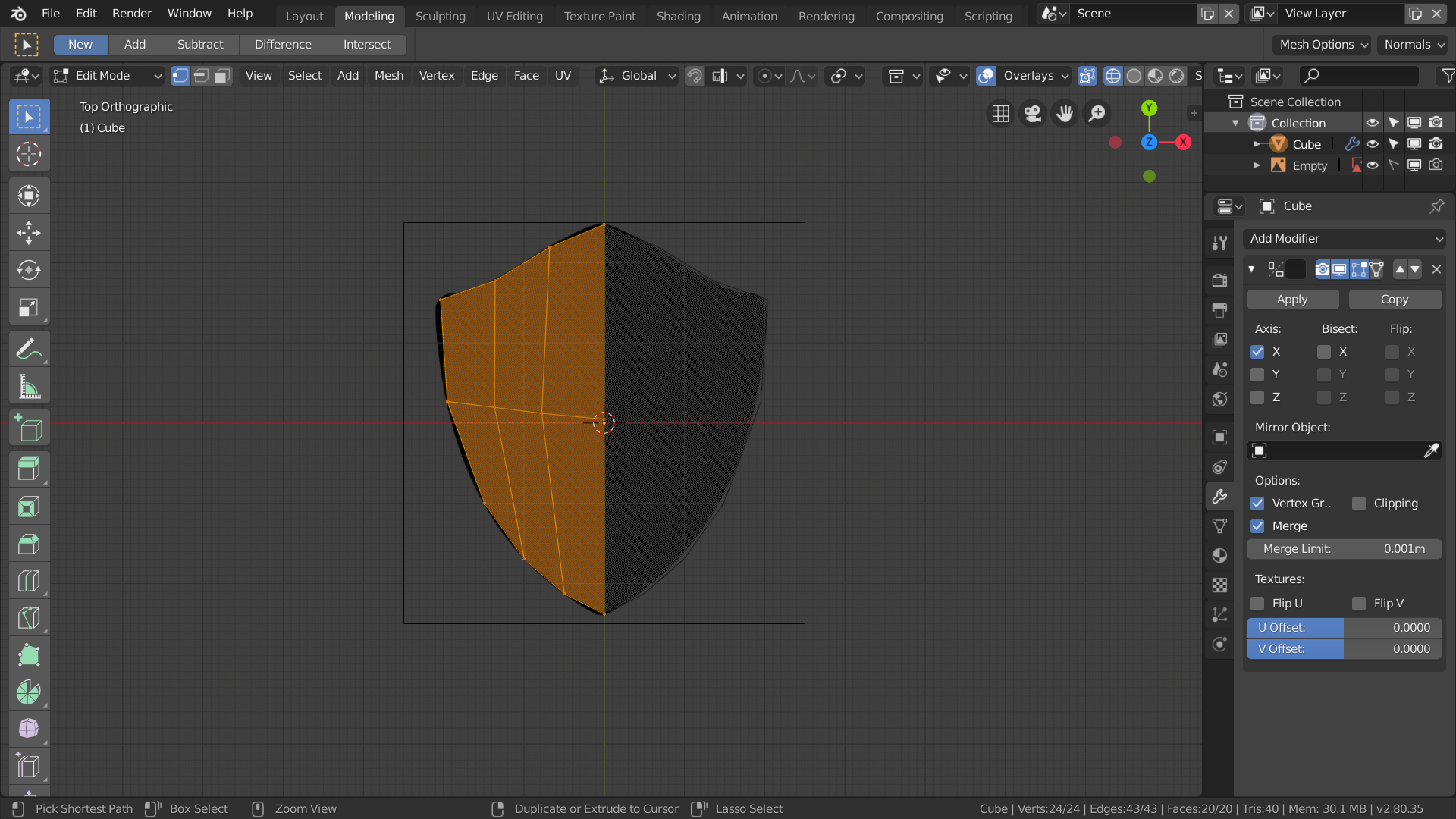Select the Inset Faces tool

pos(29,506)
